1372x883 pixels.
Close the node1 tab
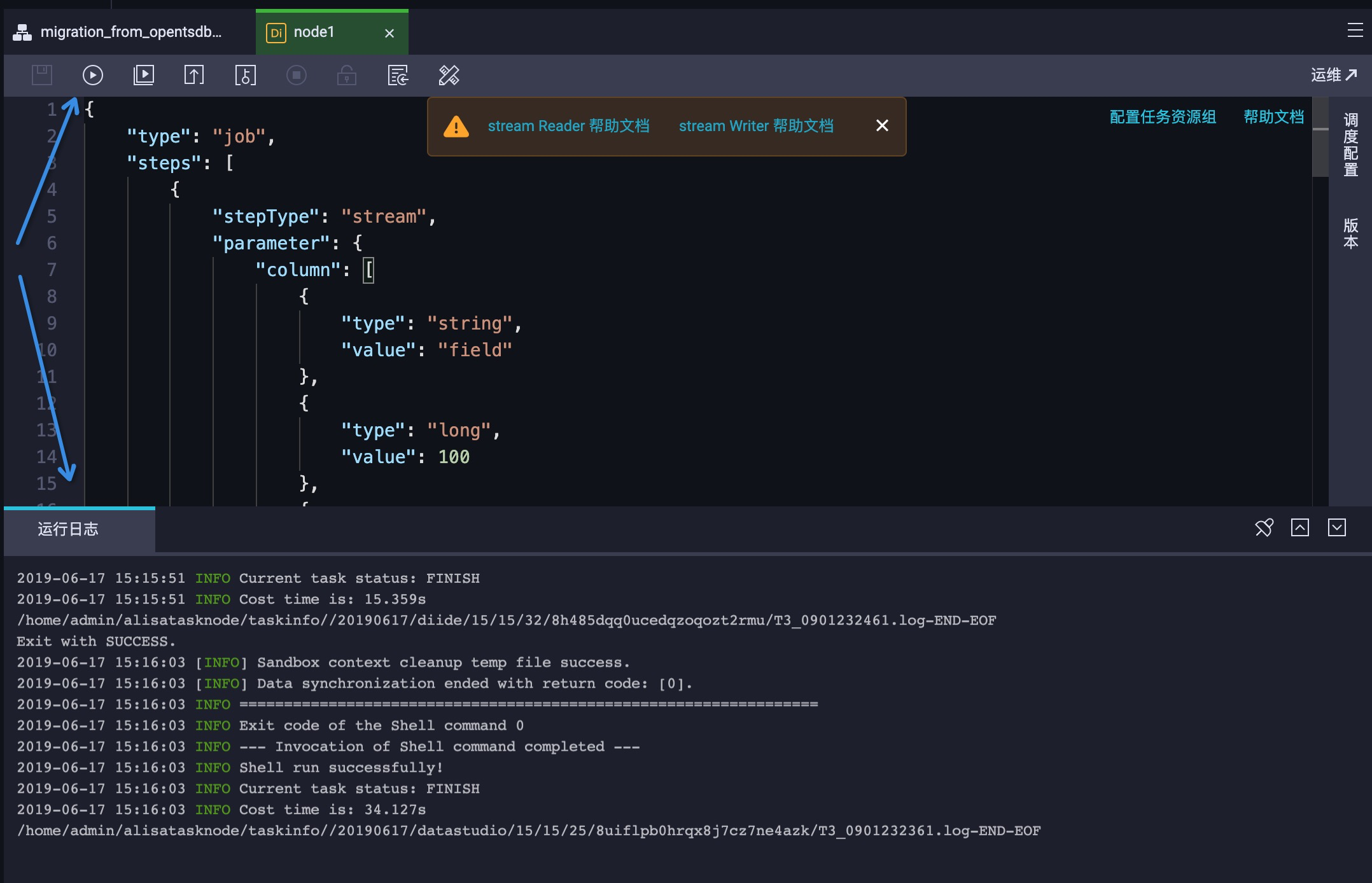[389, 33]
